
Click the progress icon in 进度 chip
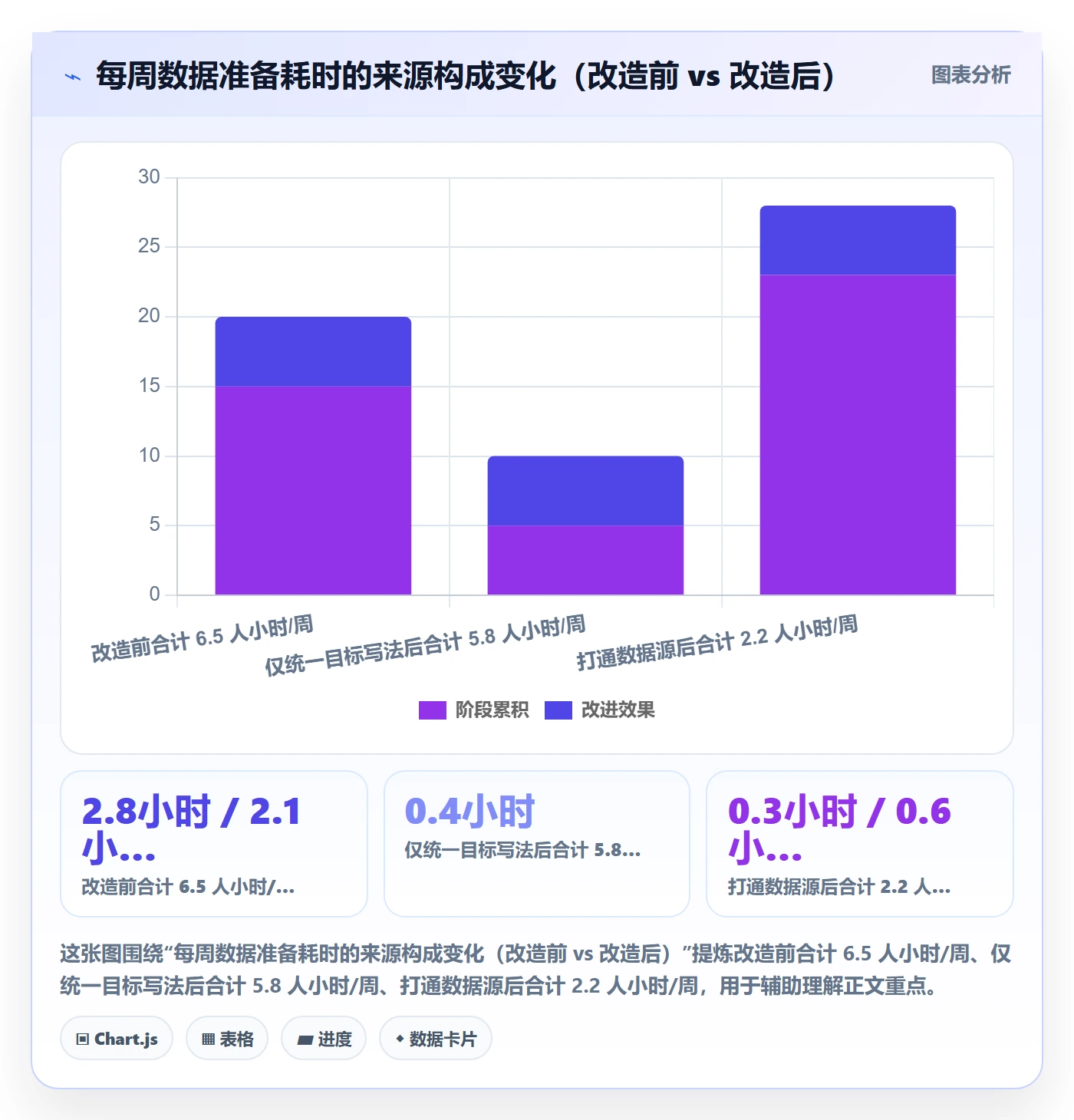coord(305,1040)
